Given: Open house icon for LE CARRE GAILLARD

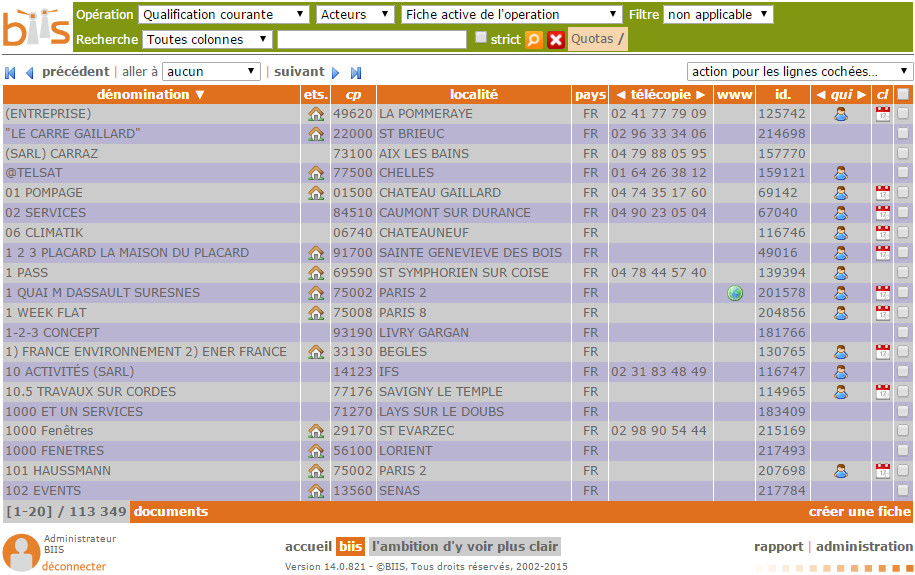Looking at the screenshot, I should (316, 134).
